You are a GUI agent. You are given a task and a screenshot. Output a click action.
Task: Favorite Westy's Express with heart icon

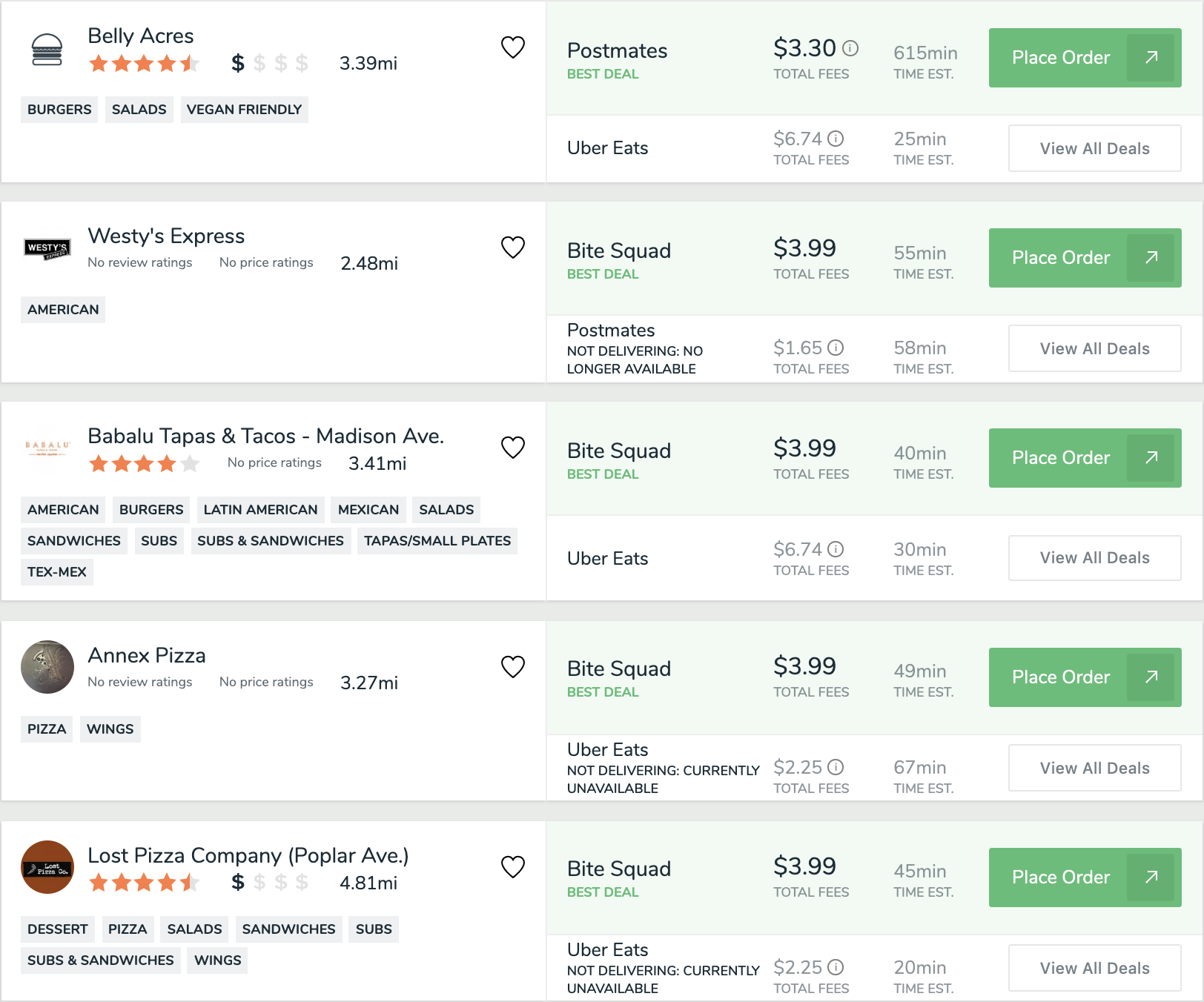pos(513,248)
